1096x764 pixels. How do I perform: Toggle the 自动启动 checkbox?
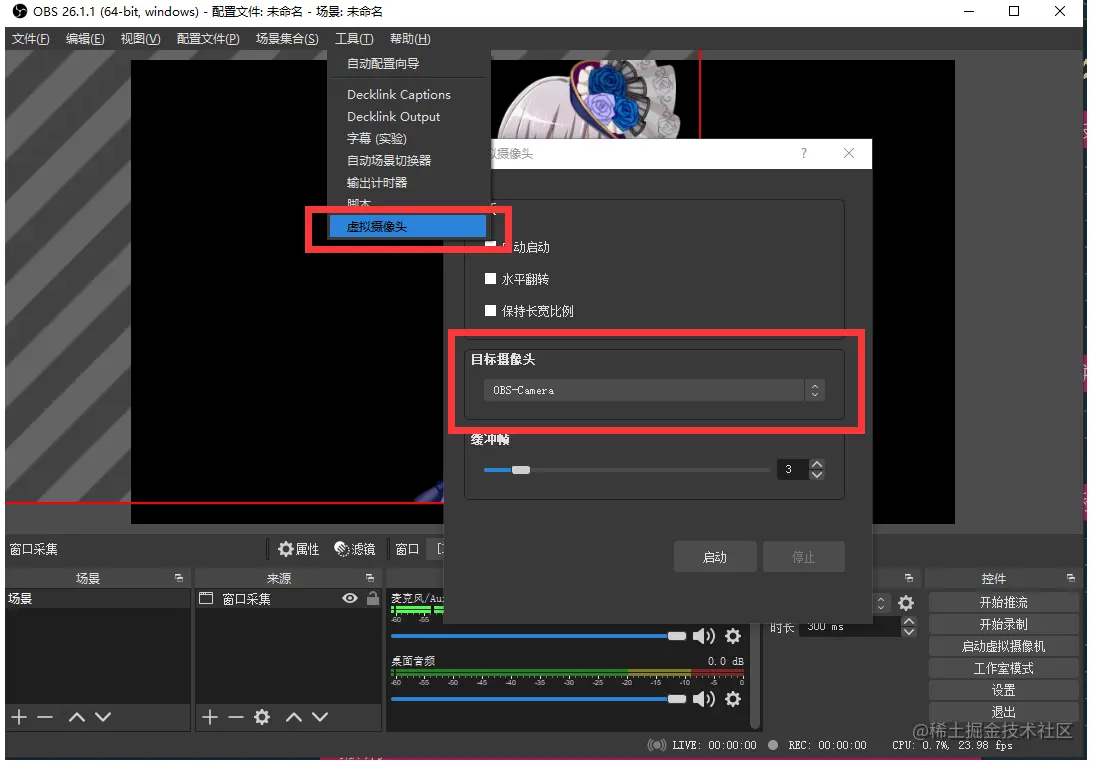coord(491,246)
